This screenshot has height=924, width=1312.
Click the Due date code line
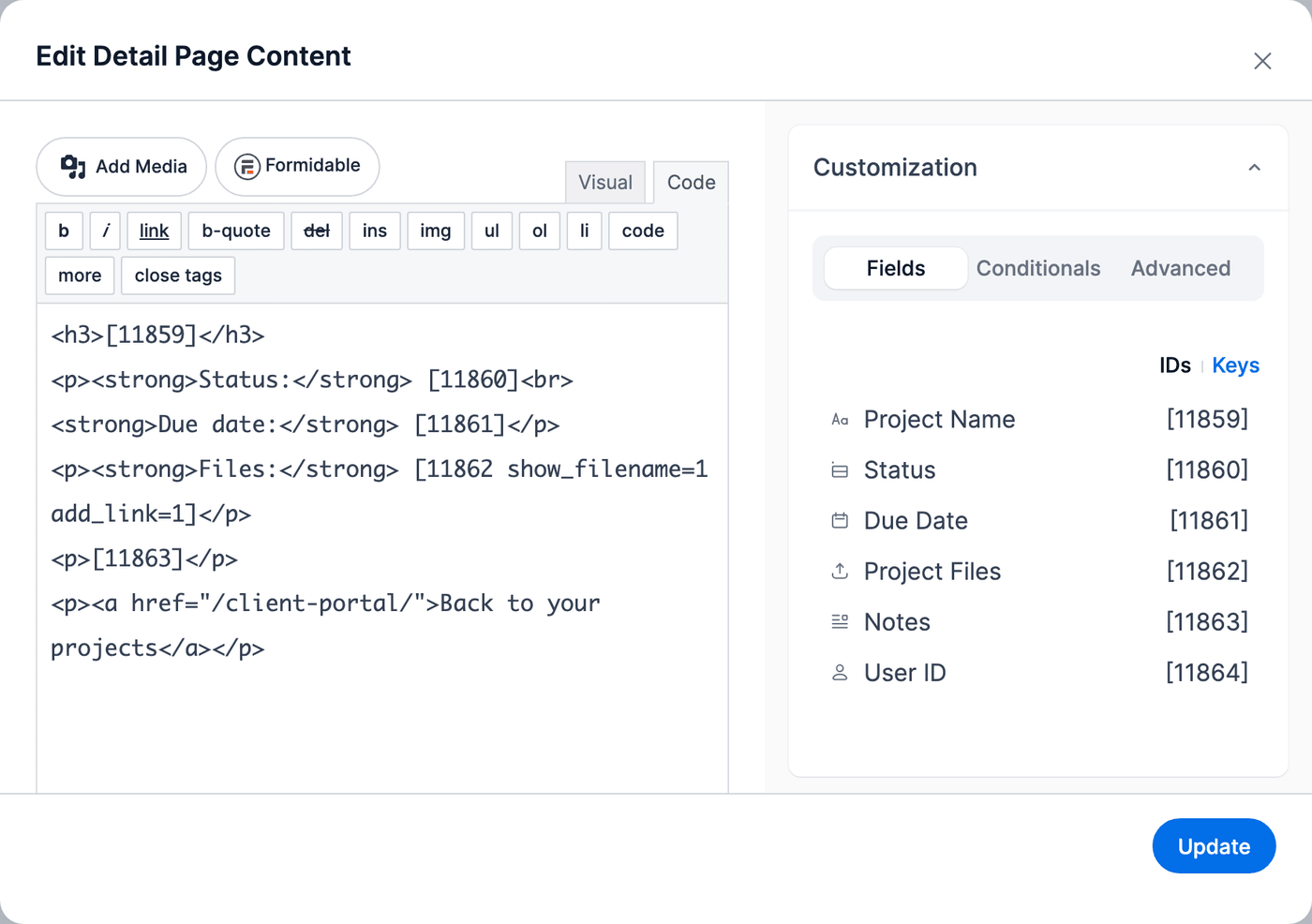pos(305,425)
